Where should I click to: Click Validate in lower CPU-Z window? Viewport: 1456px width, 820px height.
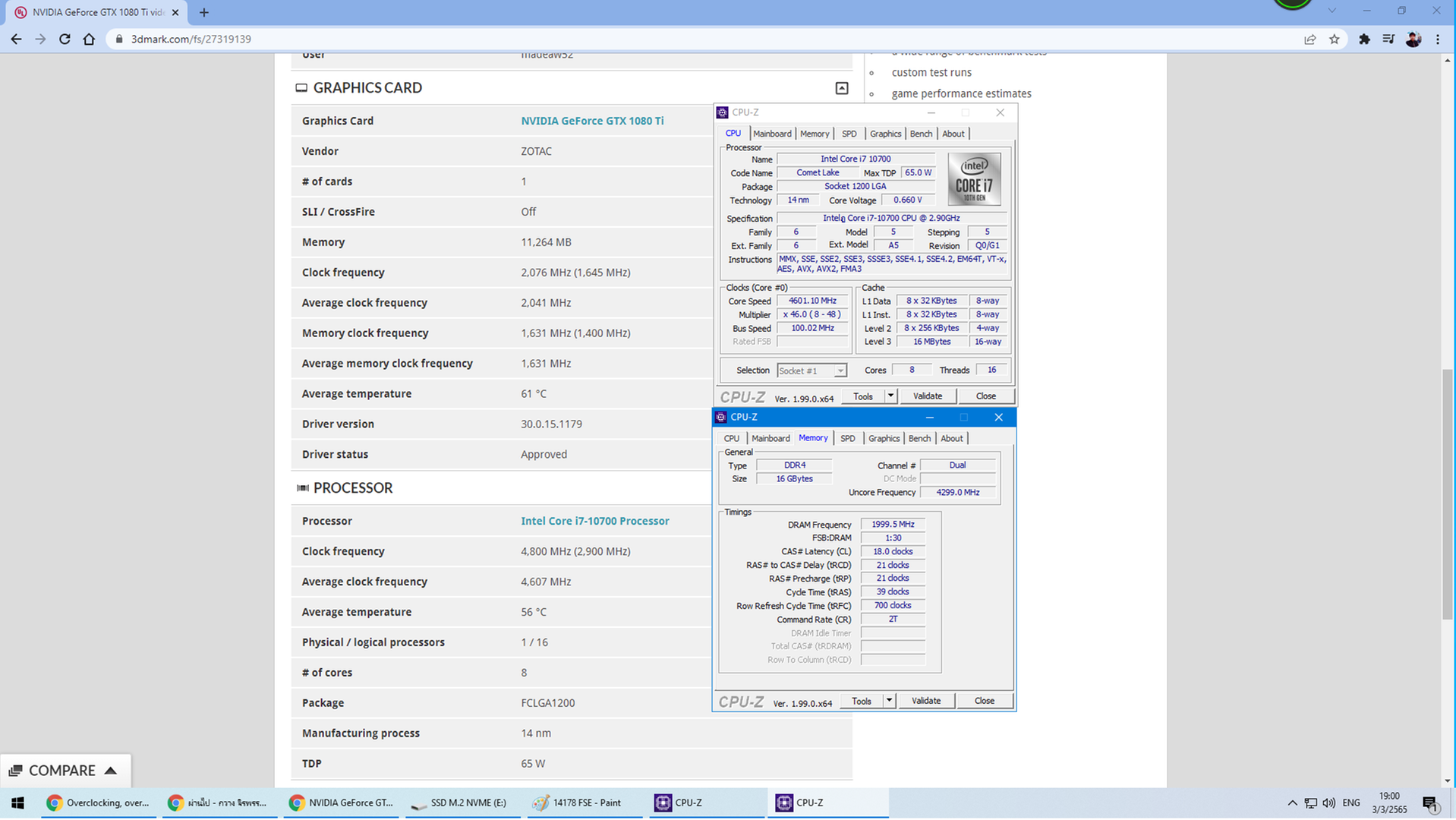tap(925, 701)
